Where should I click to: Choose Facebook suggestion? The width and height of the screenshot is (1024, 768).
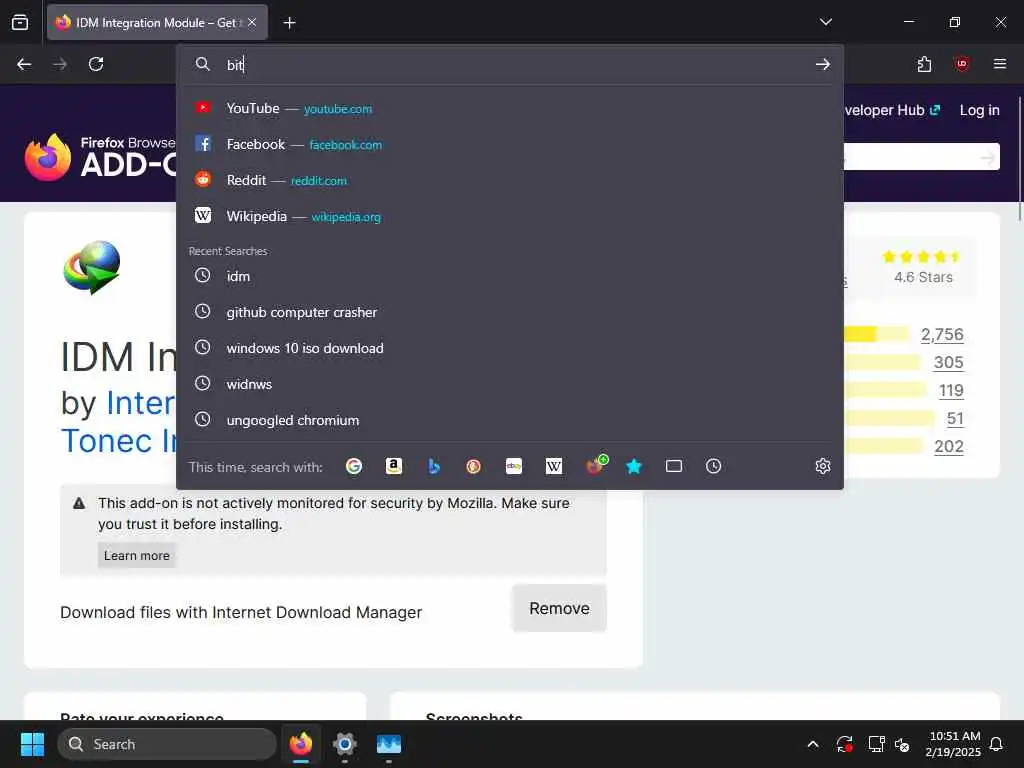tap(509, 144)
